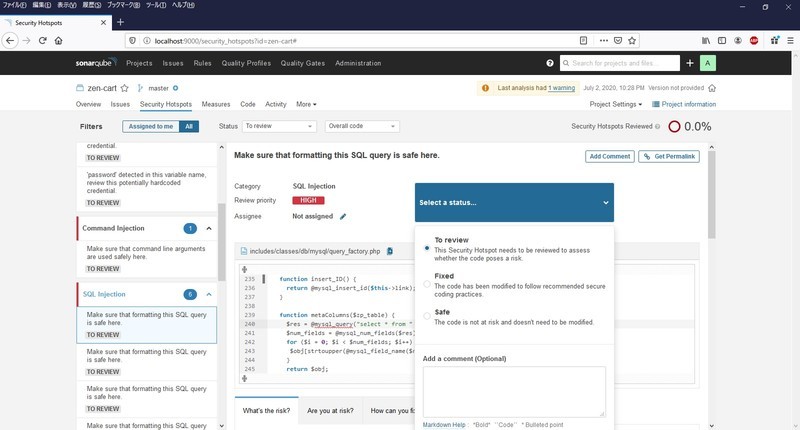
Task: Open master branch selector
Action: (158, 88)
